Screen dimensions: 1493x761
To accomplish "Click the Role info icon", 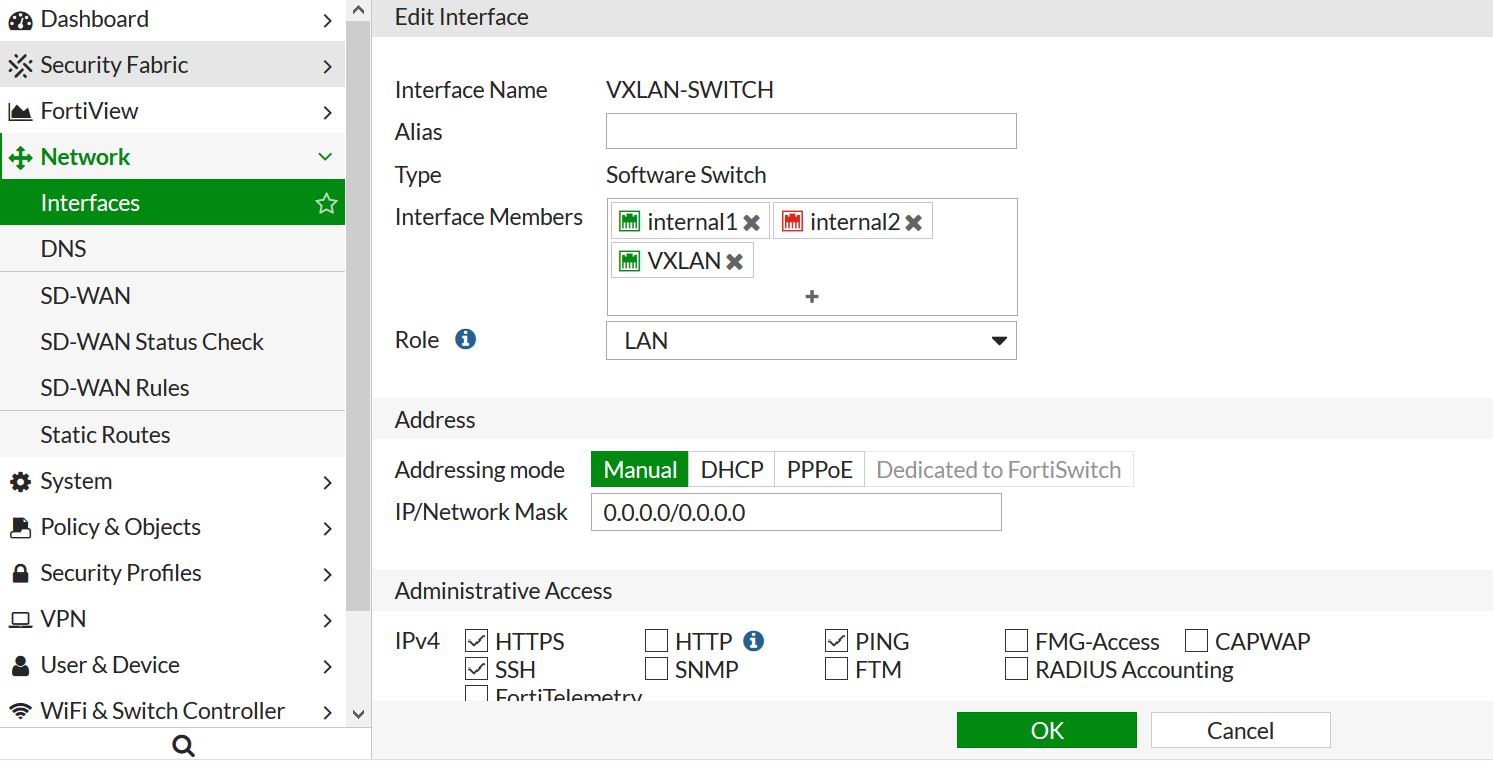I will [465, 340].
